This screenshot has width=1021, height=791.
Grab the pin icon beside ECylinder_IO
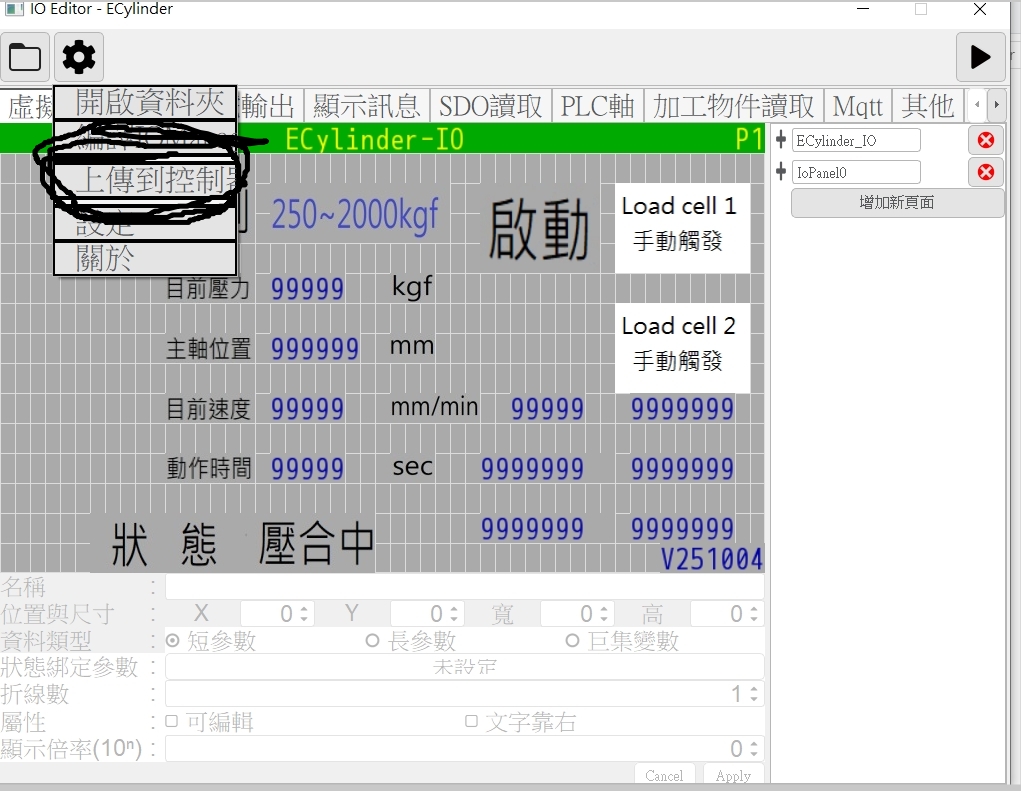click(x=781, y=140)
